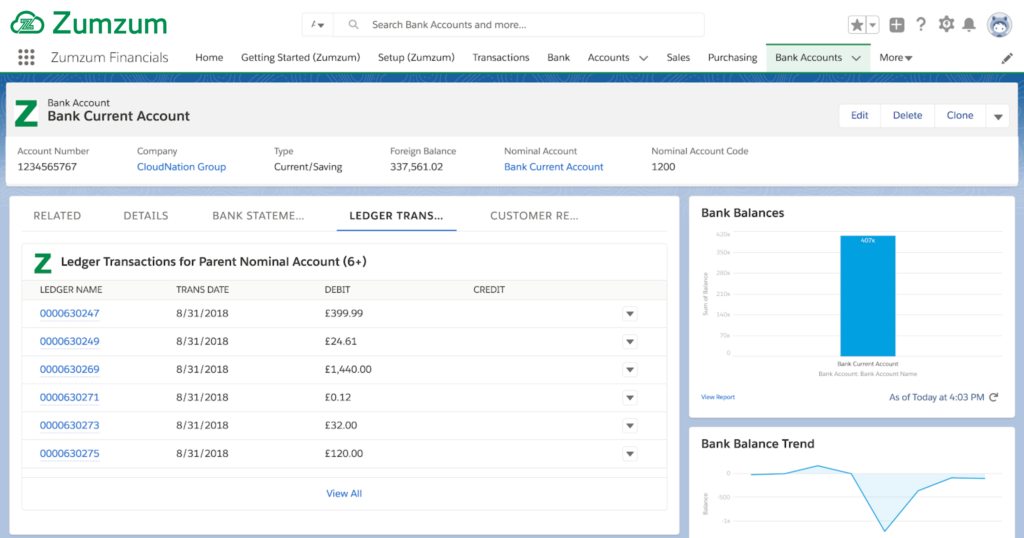Open row actions for ledger 0000630275
1024x538 pixels.
630,454
